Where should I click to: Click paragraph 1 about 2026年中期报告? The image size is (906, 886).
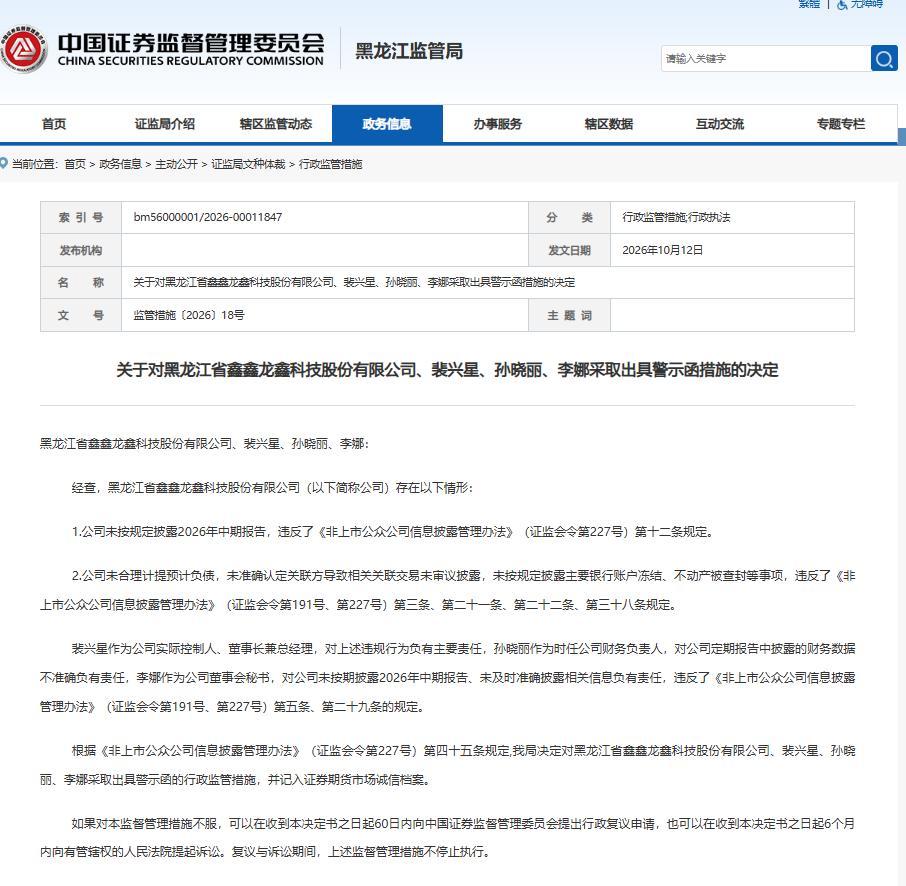[393, 532]
